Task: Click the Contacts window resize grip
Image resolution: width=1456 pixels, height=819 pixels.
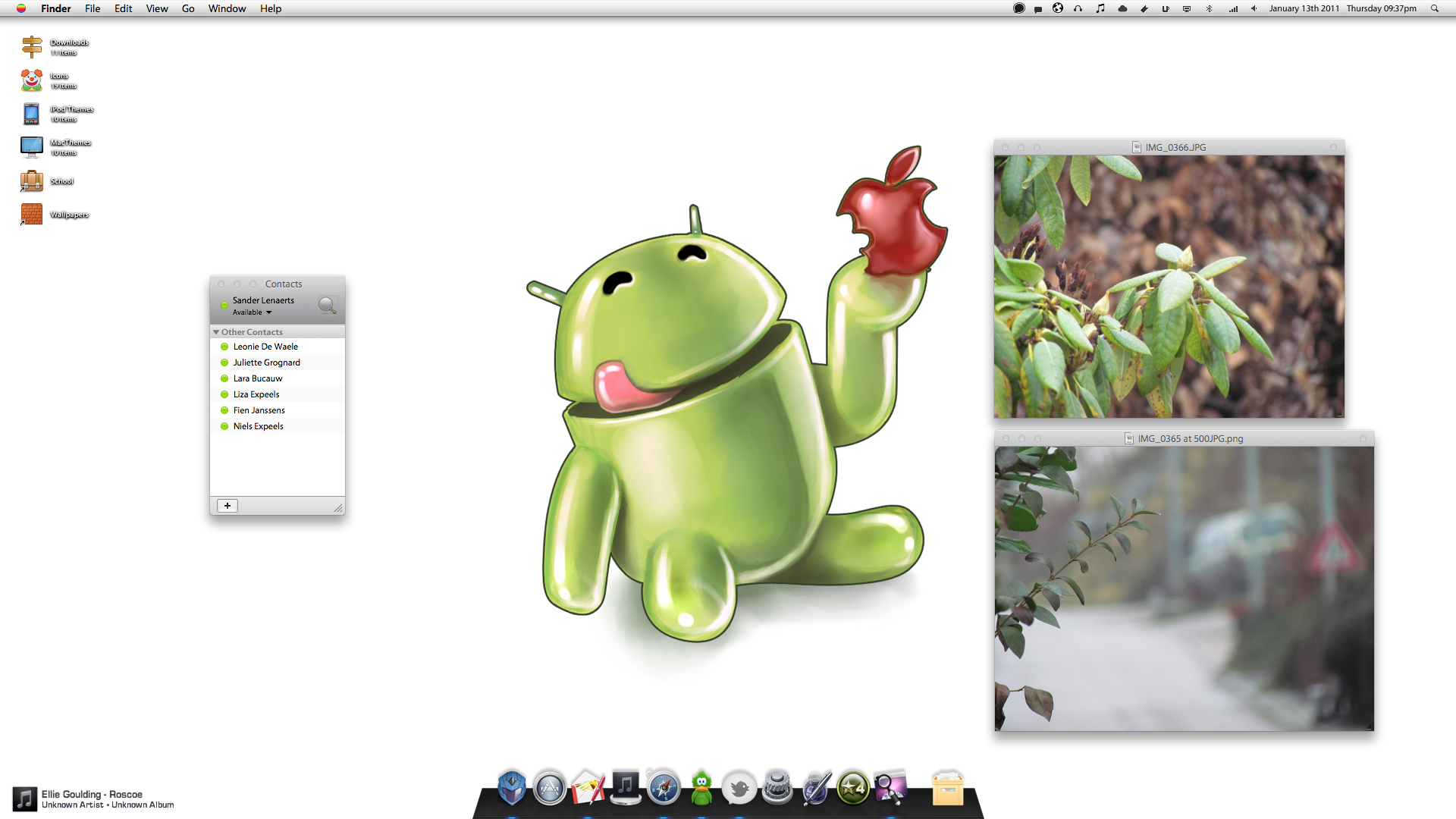Action: coord(338,508)
